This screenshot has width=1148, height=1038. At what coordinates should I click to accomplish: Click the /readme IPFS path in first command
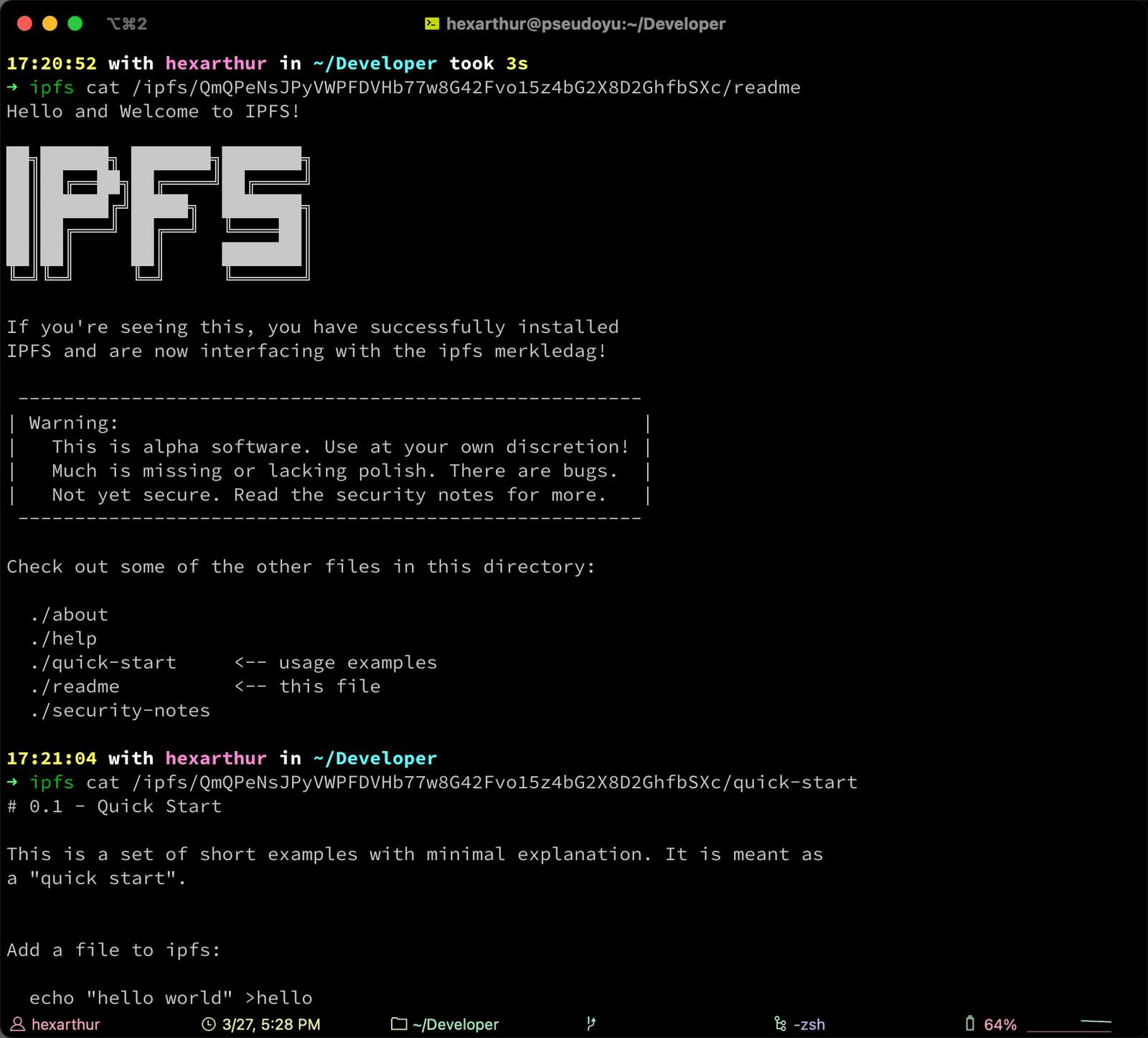[x=466, y=88]
